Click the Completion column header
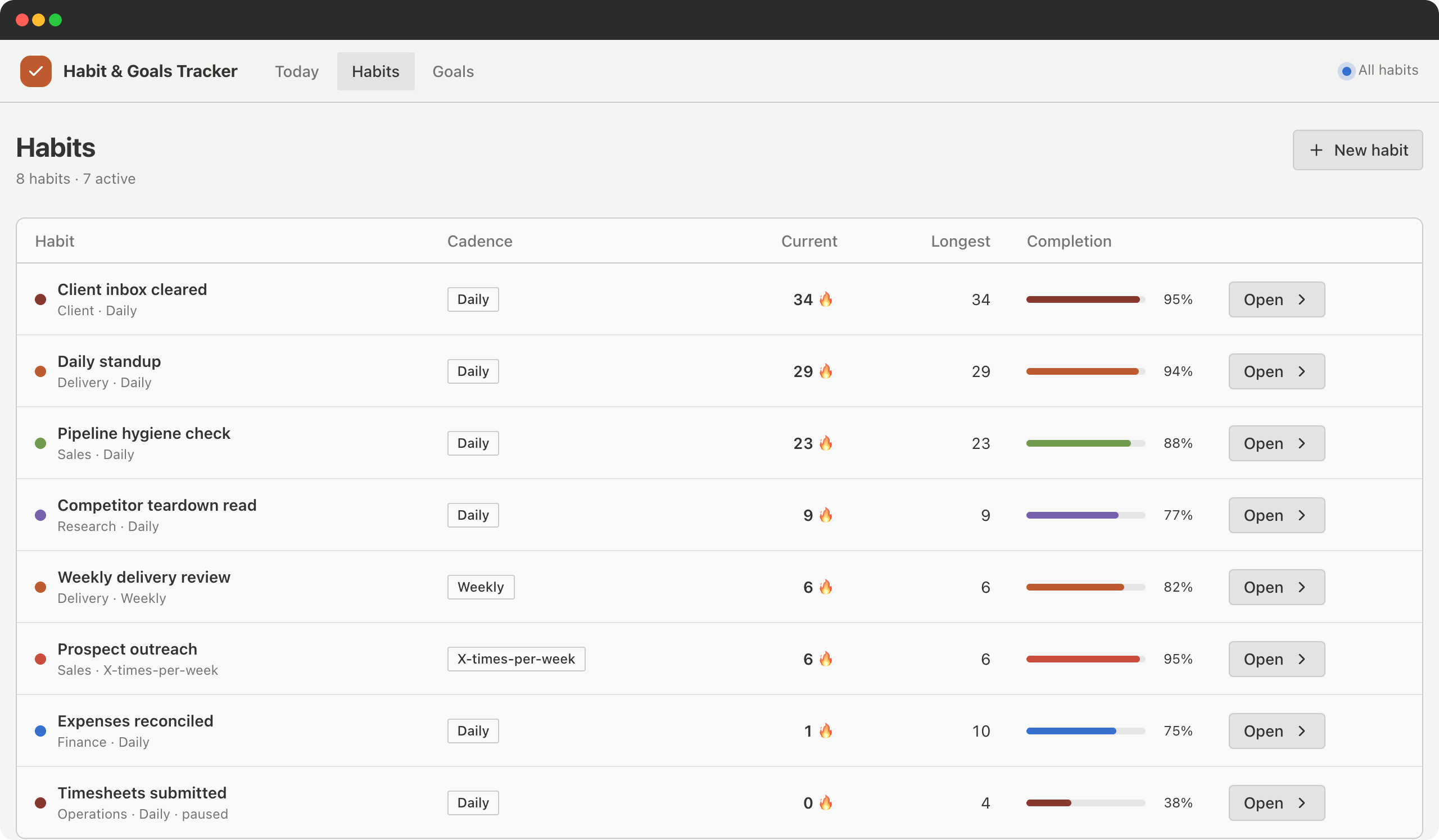This screenshot has width=1439, height=840. tap(1069, 241)
